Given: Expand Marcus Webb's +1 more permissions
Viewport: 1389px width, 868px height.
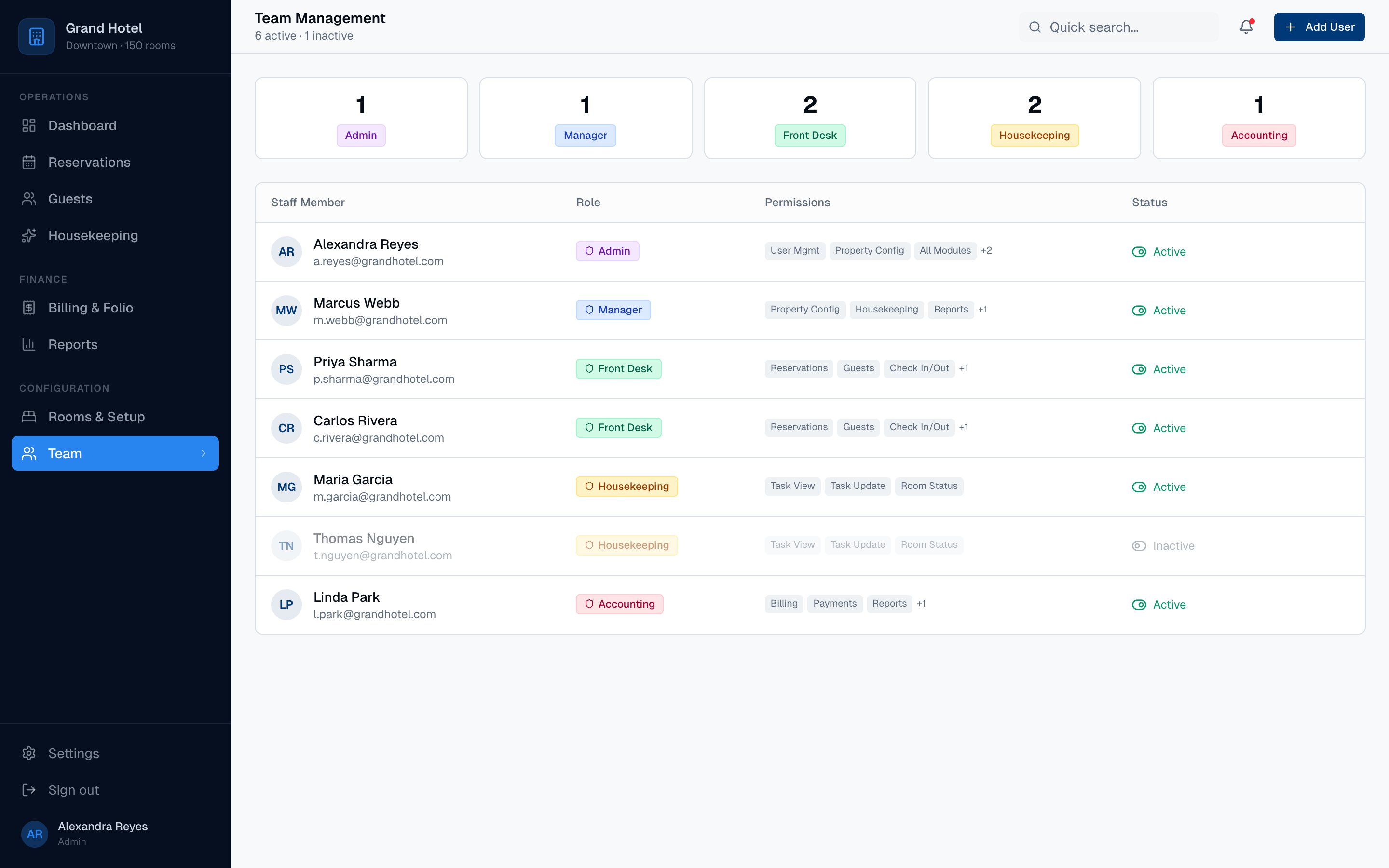Looking at the screenshot, I should (982, 310).
